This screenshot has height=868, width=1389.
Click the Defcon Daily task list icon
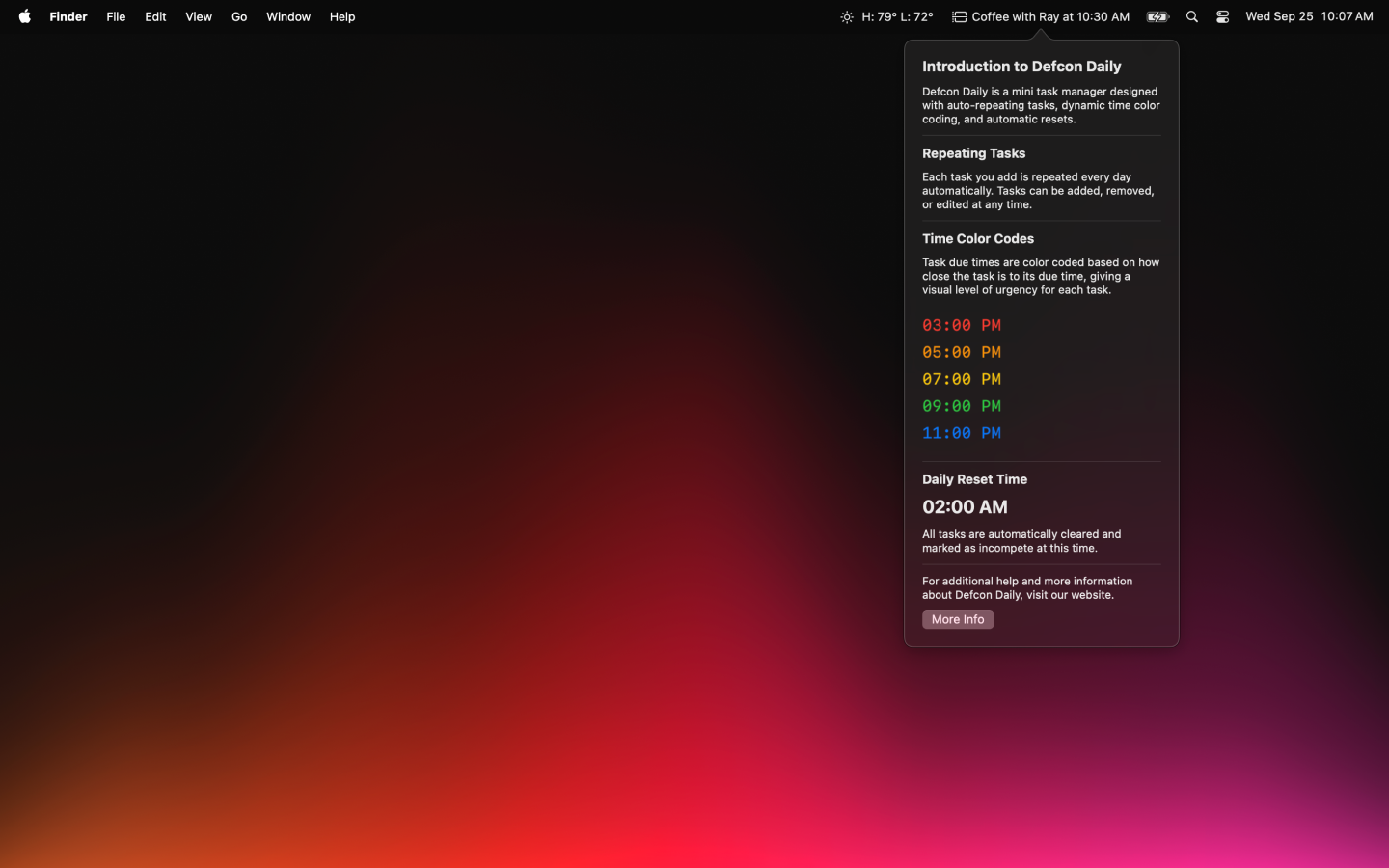[959, 16]
